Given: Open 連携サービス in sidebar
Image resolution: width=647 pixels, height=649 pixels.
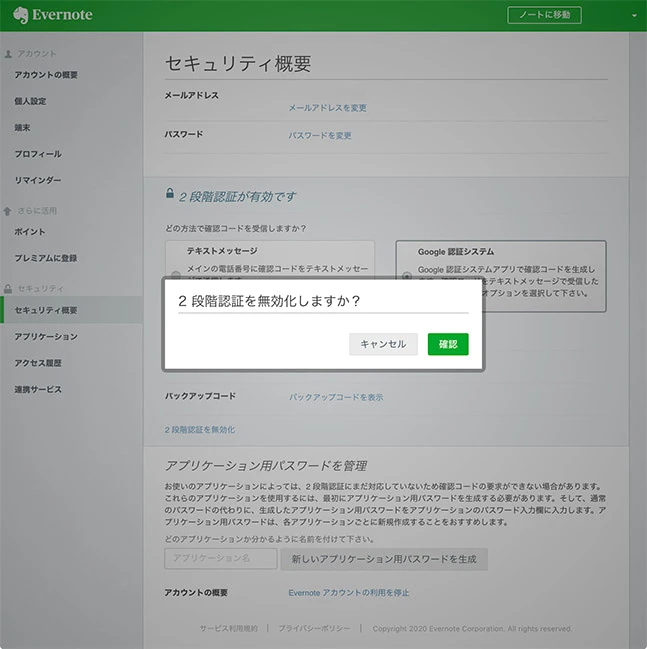Looking at the screenshot, I should pyautogui.click(x=38, y=390).
